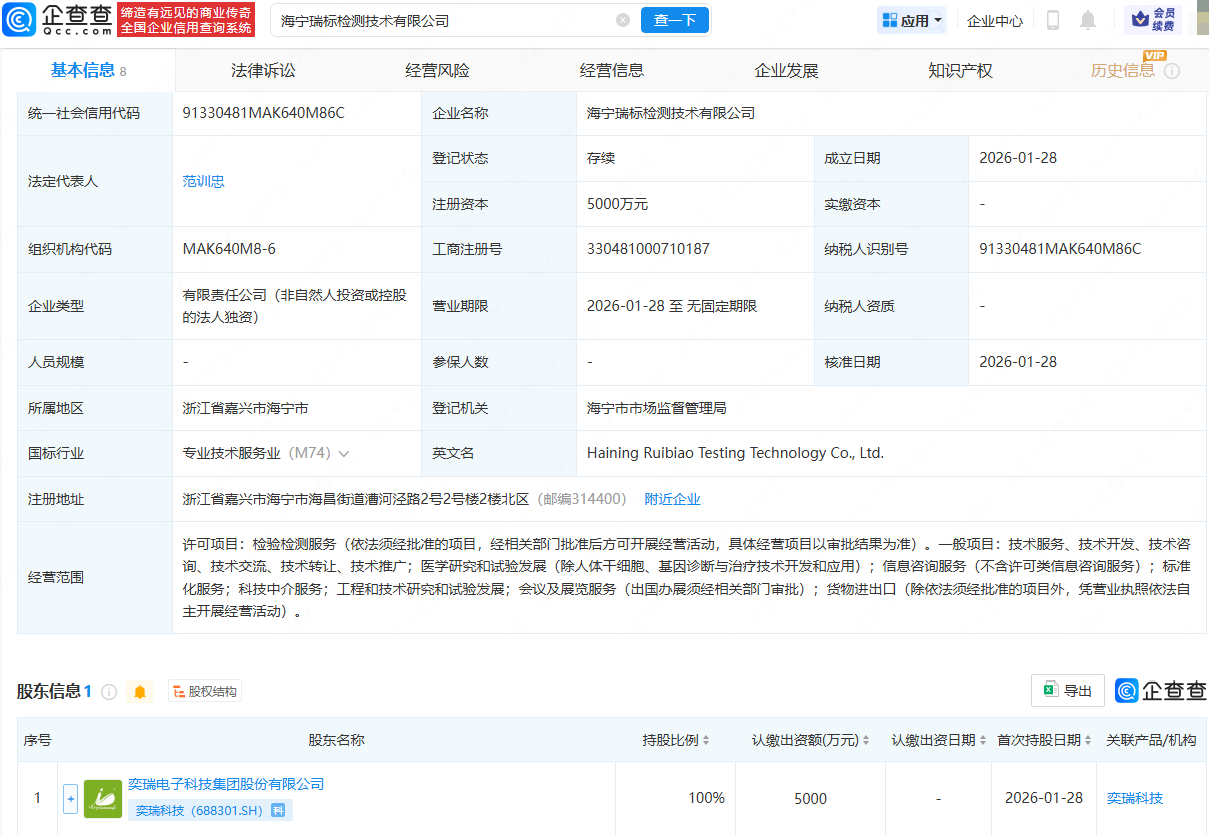View 股权结构 equity structure
1209x835 pixels.
[204, 690]
